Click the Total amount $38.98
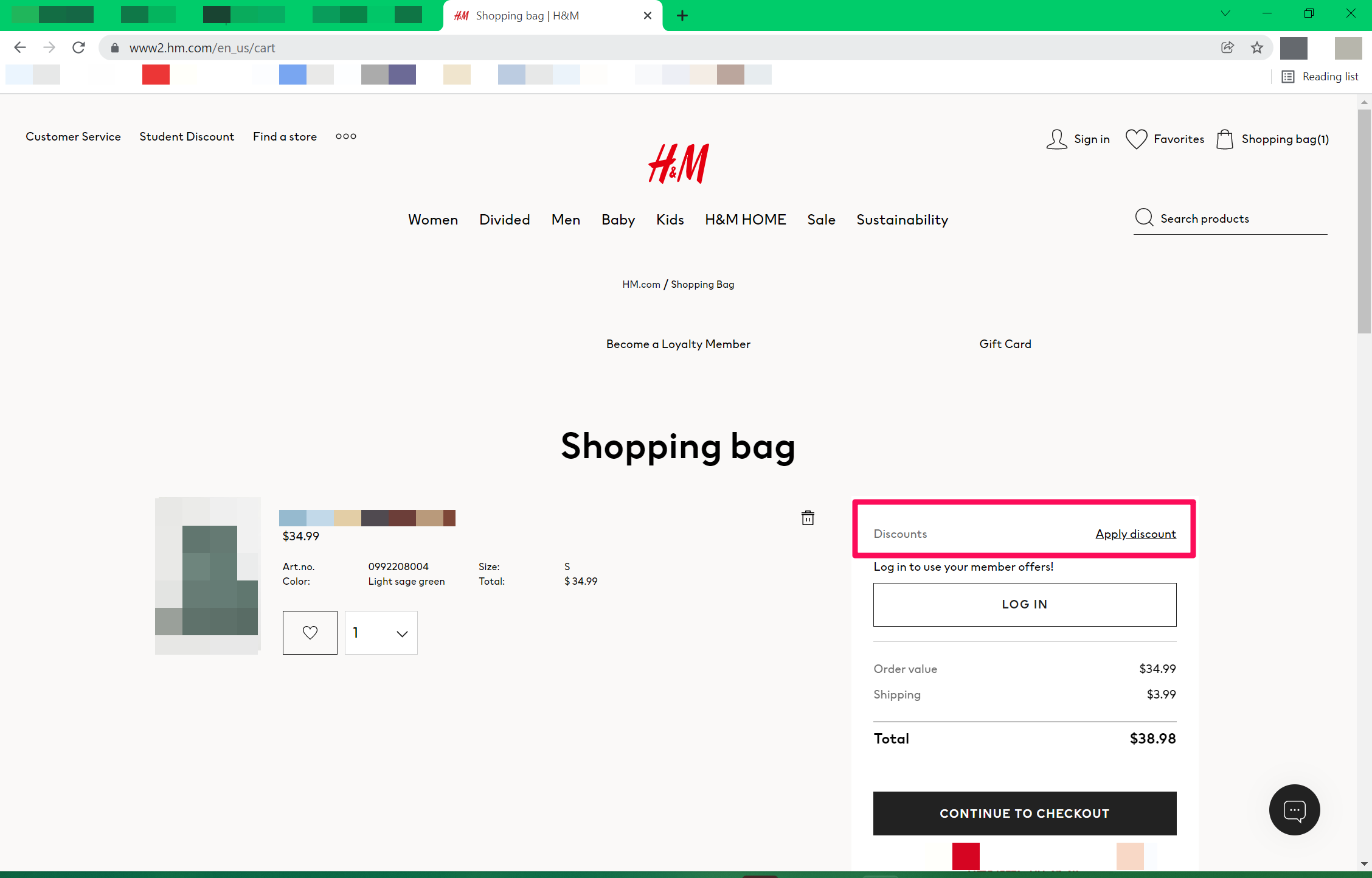 click(x=1152, y=739)
